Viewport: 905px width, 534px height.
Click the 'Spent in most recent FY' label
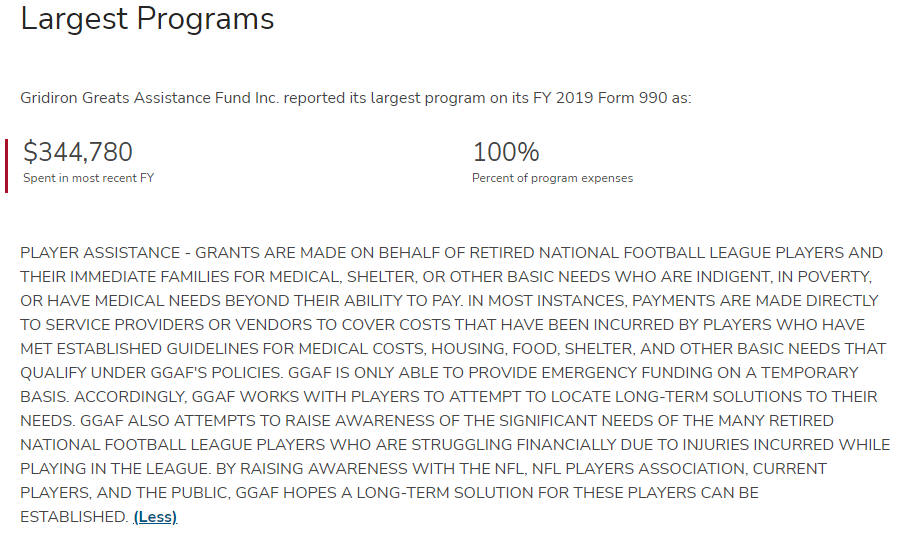(x=88, y=178)
